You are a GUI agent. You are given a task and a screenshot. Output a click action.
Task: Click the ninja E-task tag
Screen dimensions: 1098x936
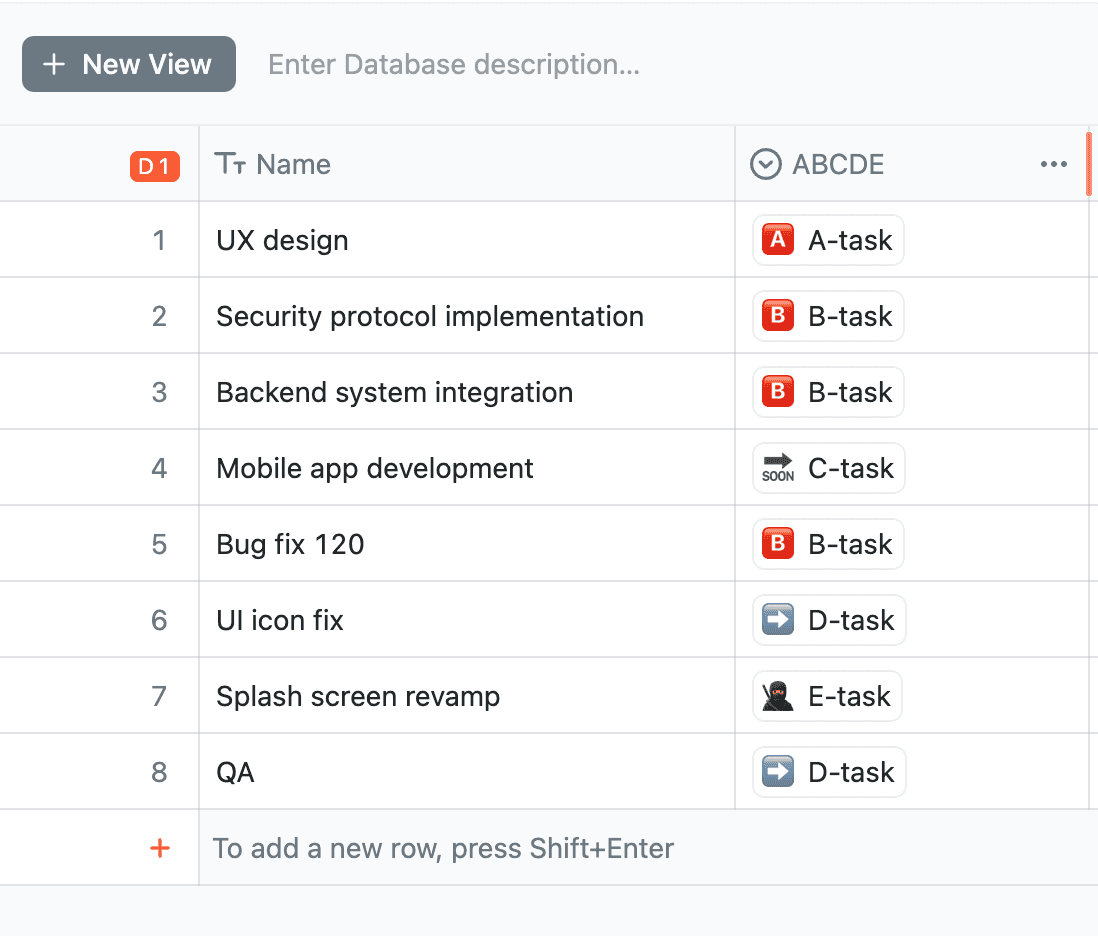click(x=827, y=697)
